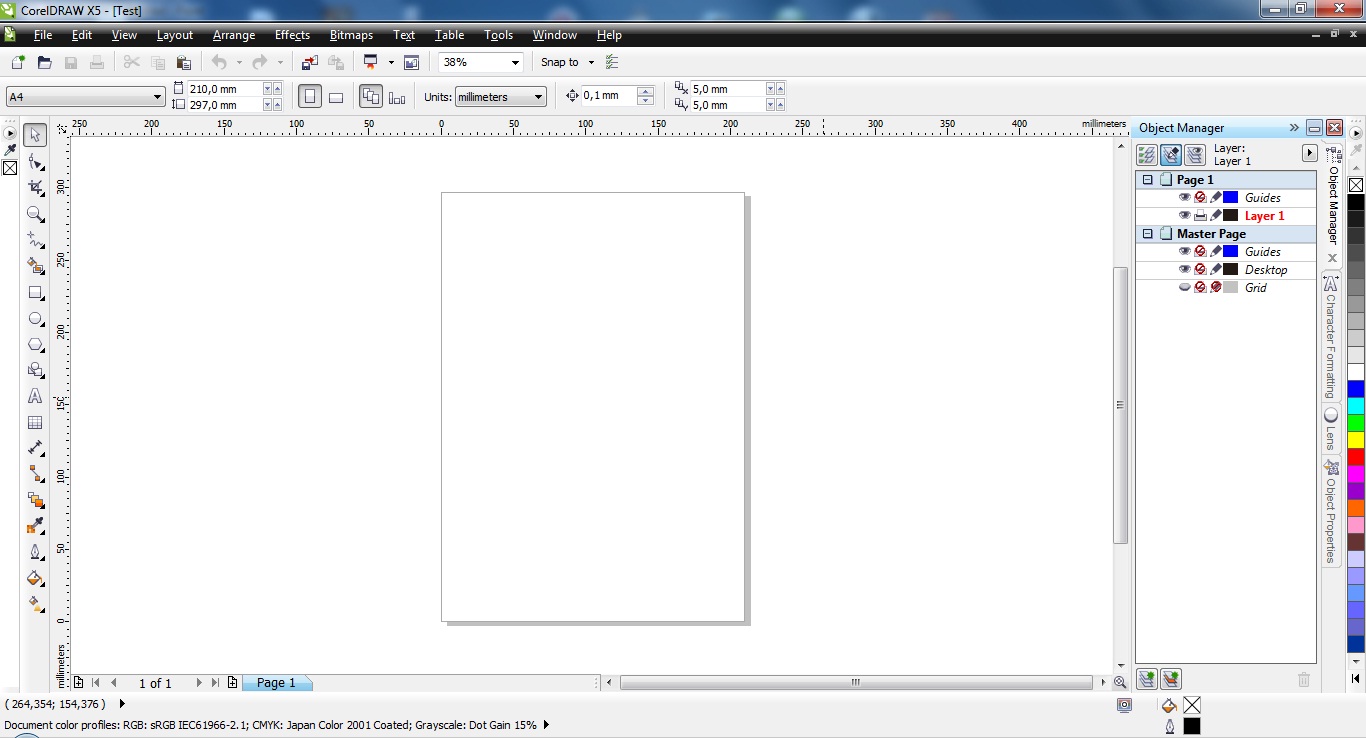Hide Layer 1 using its eye icon
Screen dimensions: 1366x738
[1185, 215]
